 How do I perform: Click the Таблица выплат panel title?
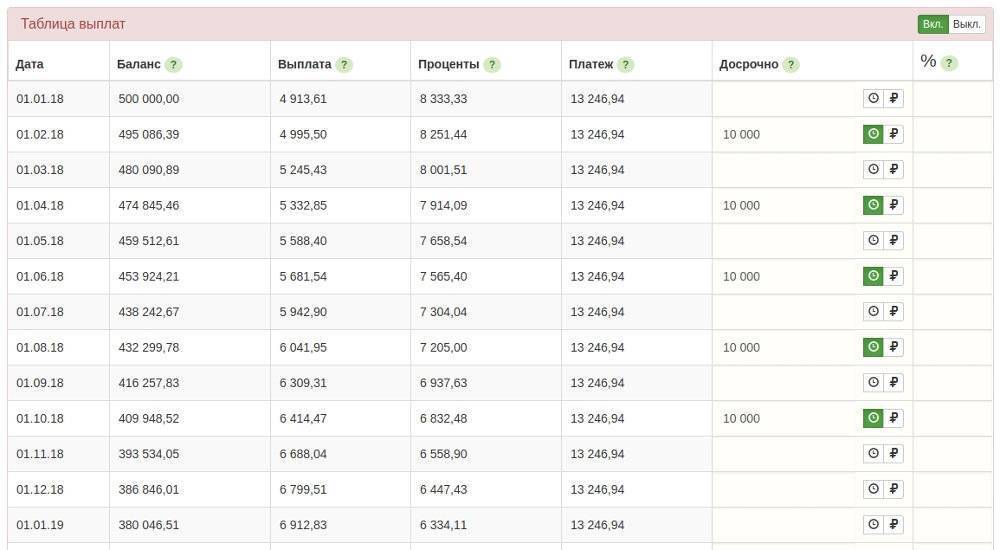73,24
